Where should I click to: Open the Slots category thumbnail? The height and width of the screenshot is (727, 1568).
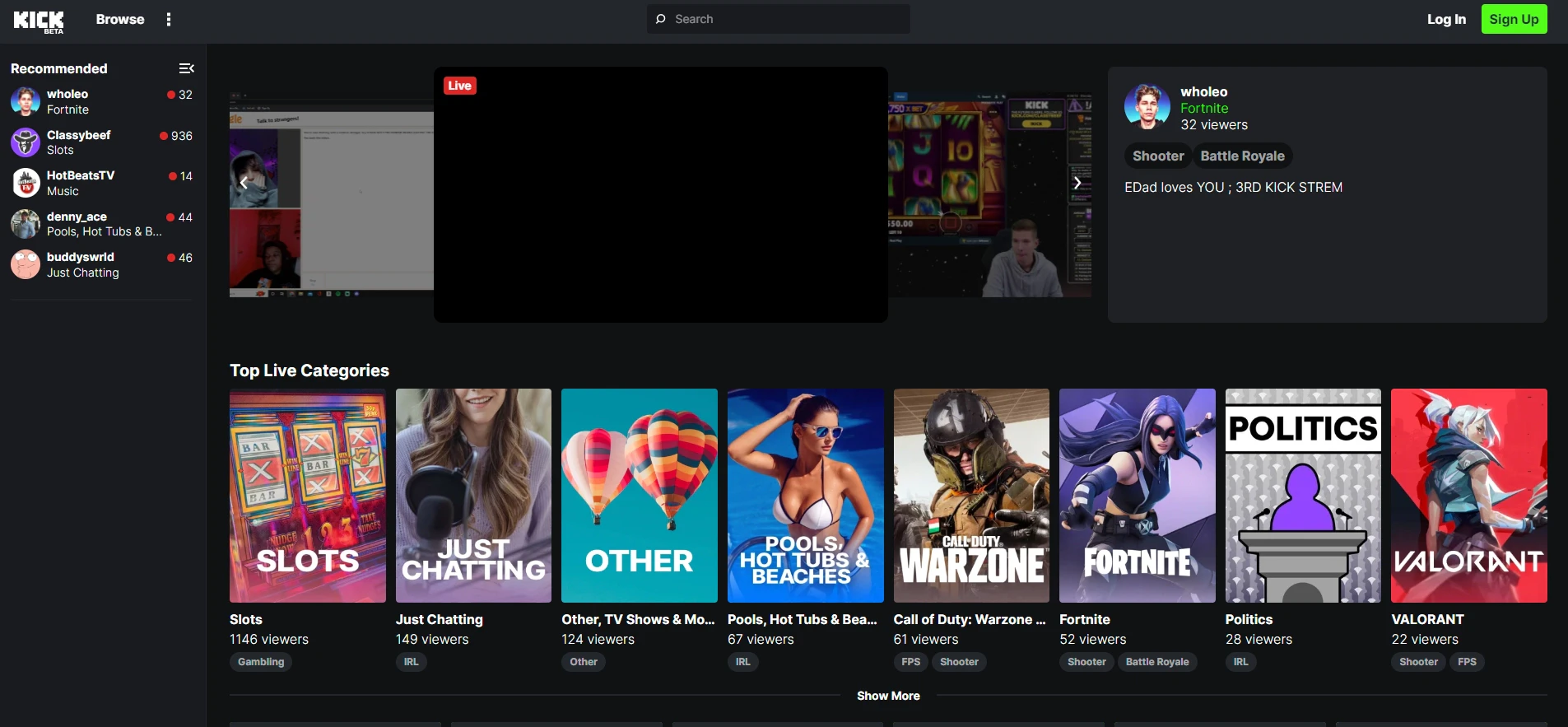pyautogui.click(x=308, y=496)
